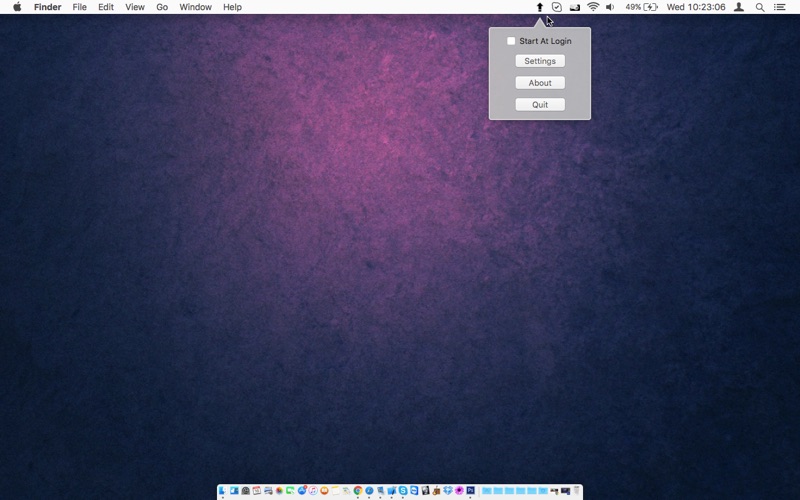
Task: Click the volume speaker icon
Action: coord(610,7)
